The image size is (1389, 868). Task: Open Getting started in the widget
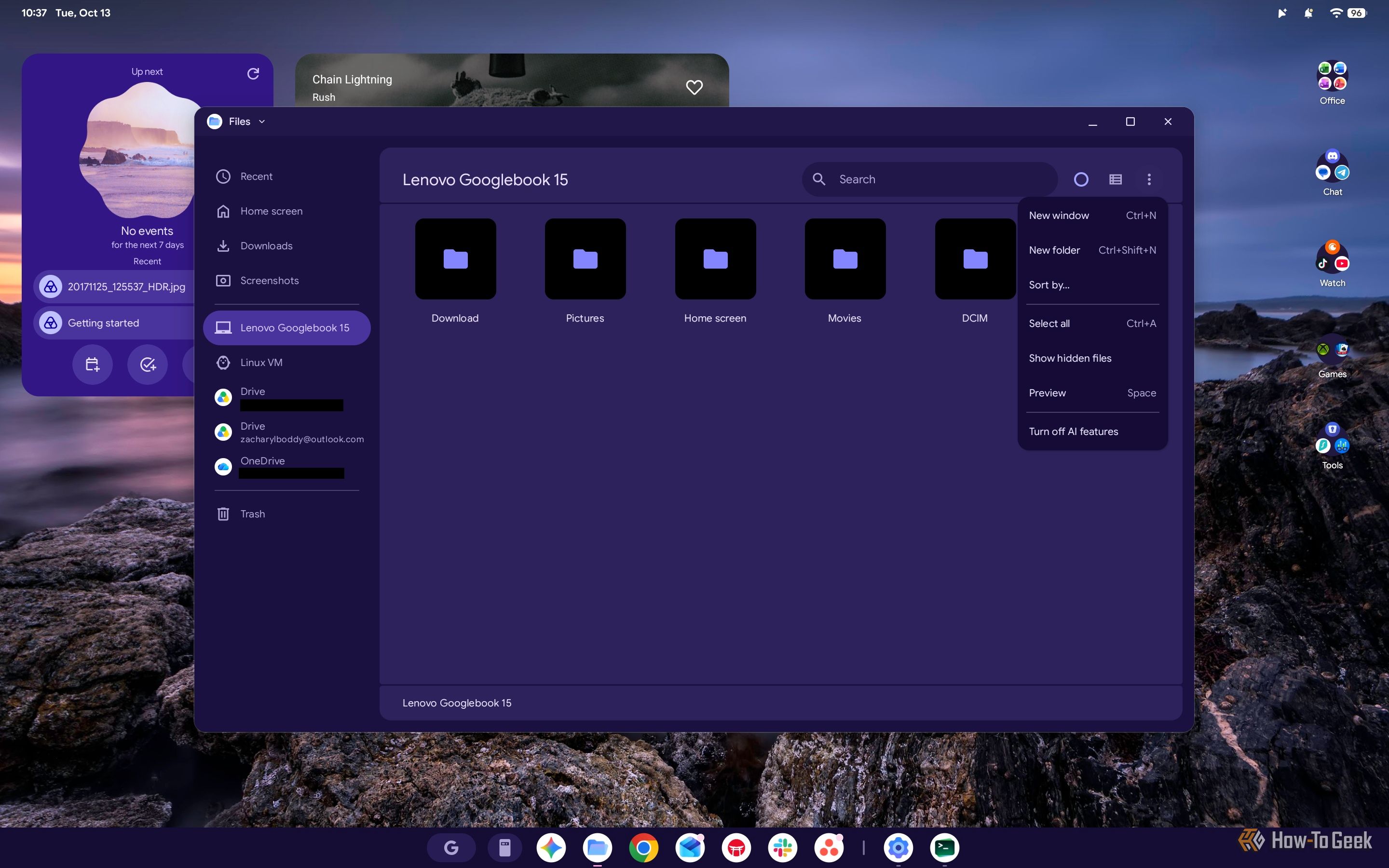click(x=114, y=323)
